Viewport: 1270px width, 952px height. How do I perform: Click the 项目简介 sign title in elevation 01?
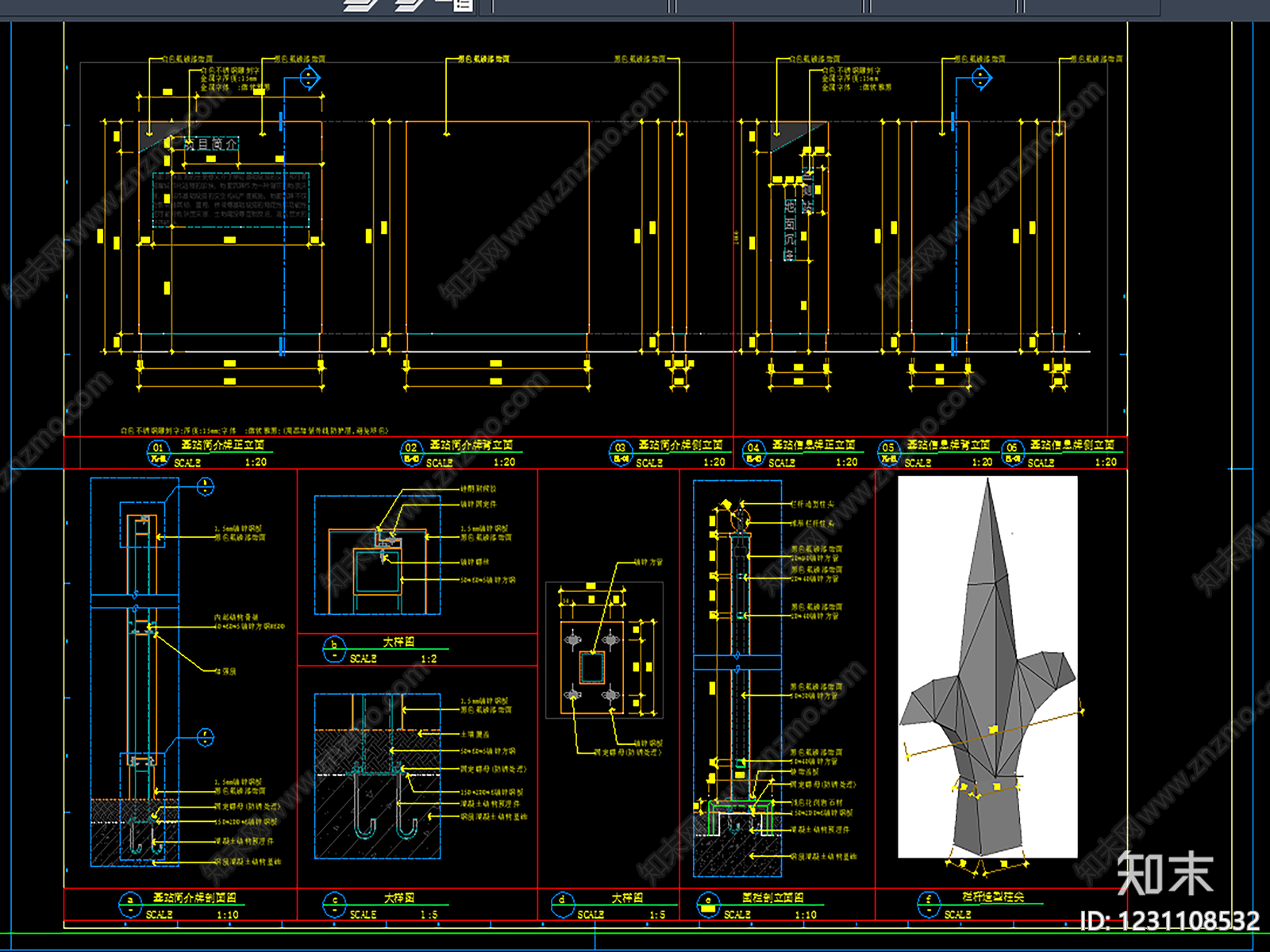[210, 144]
